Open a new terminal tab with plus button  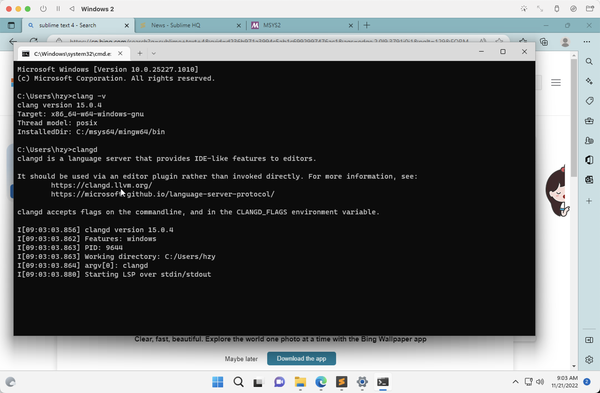[140, 54]
